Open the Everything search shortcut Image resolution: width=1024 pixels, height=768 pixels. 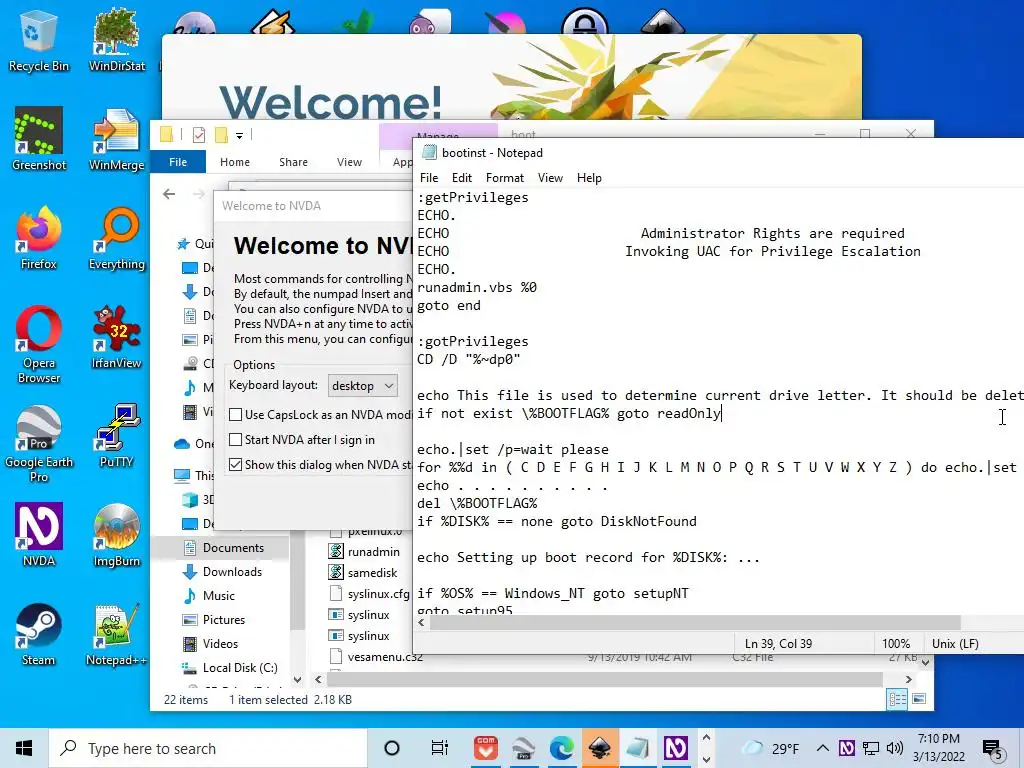[x=117, y=238]
